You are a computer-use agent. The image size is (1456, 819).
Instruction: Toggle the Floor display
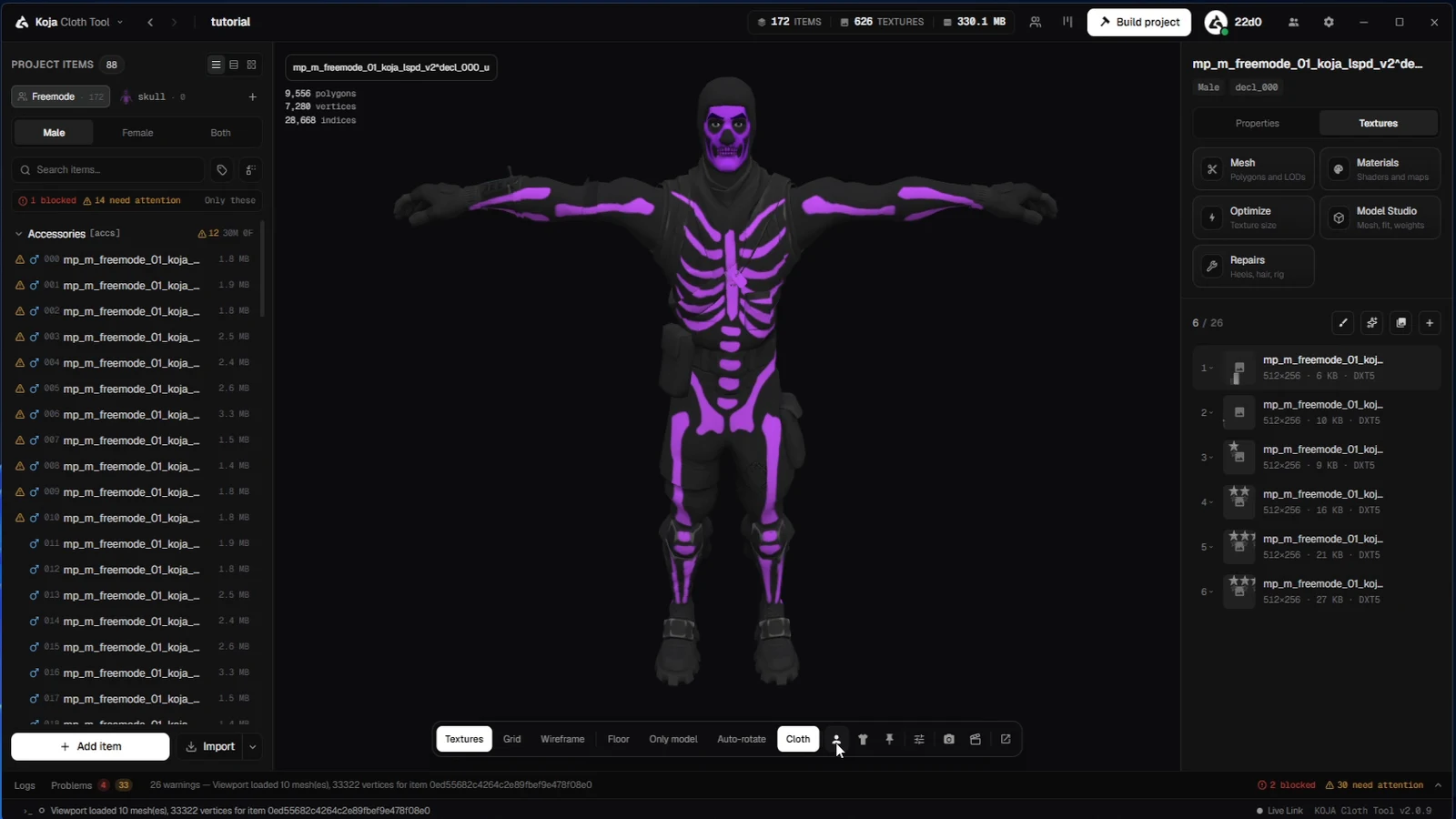(619, 739)
